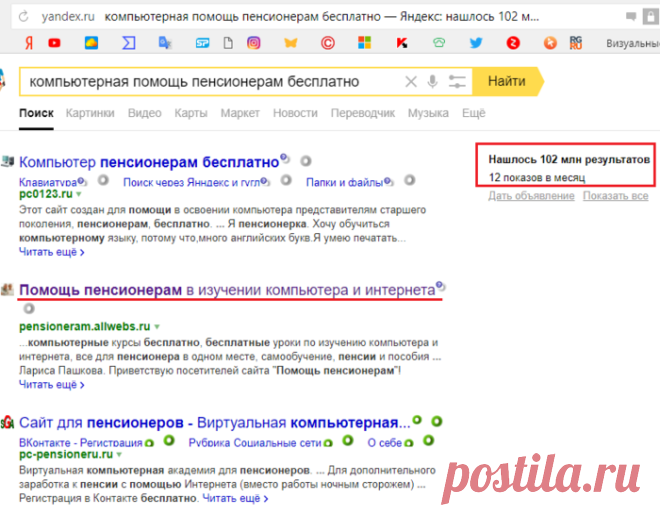
Task: Switch to the Картинки tab
Action: click(x=90, y=113)
